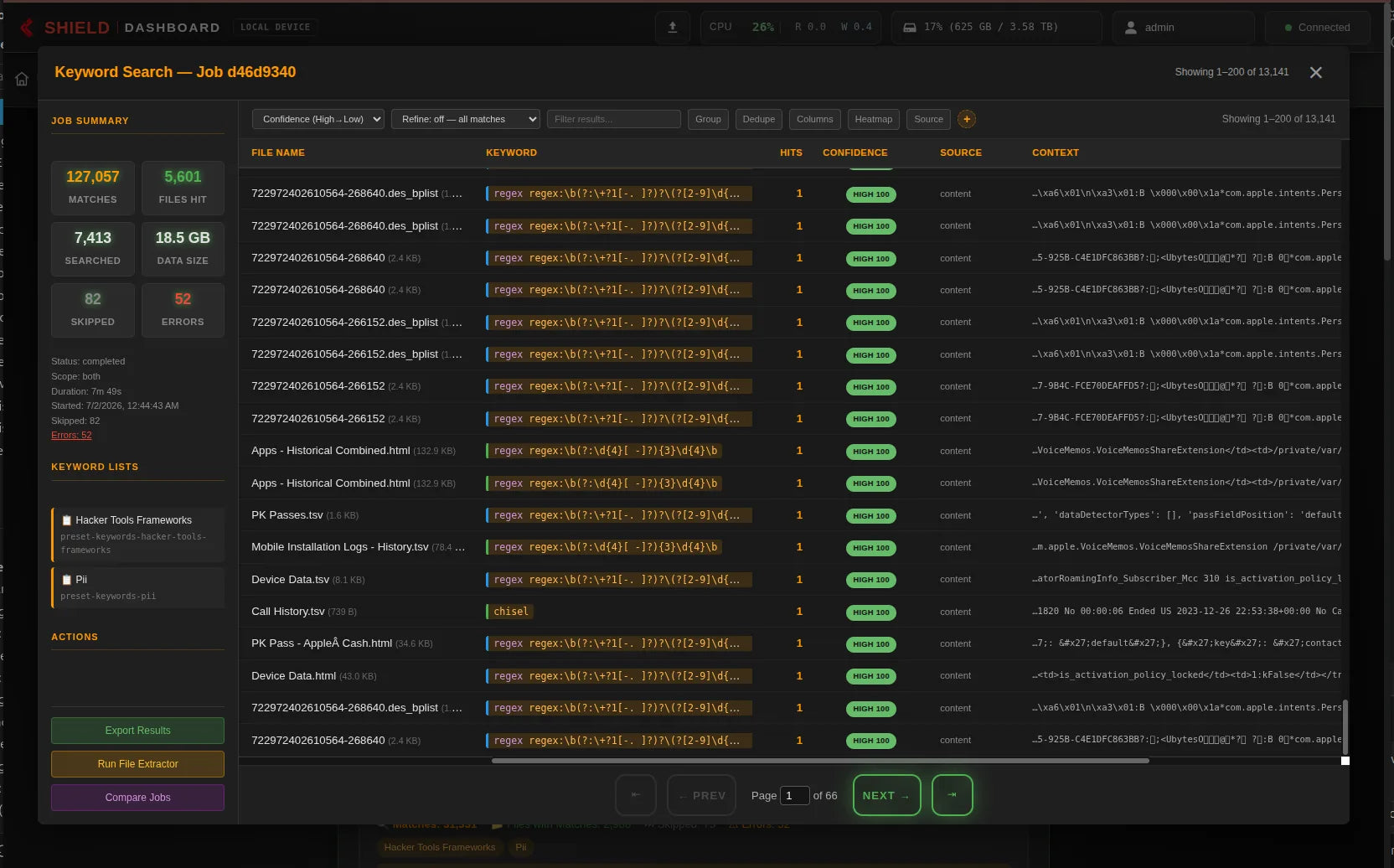The height and width of the screenshot is (868, 1394).
Task: Sort by CONFIDENCE column header
Action: pos(854,152)
